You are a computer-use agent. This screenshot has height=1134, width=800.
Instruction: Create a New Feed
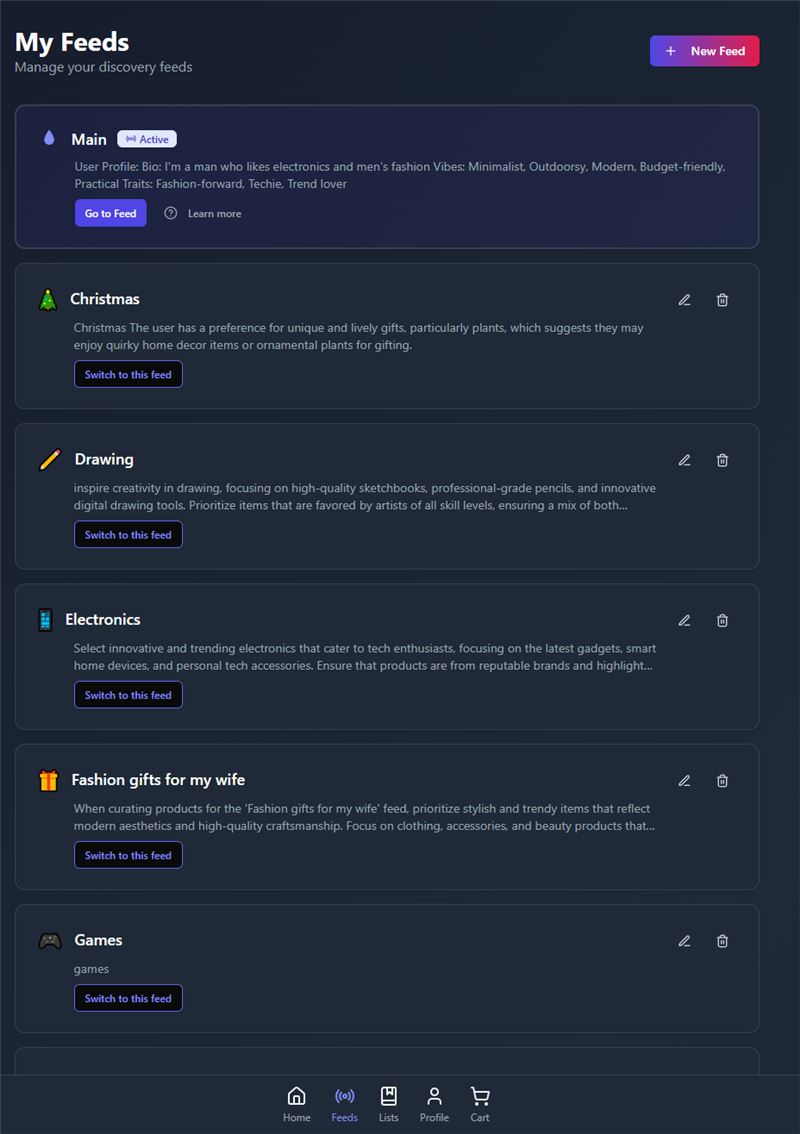pyautogui.click(x=704, y=51)
